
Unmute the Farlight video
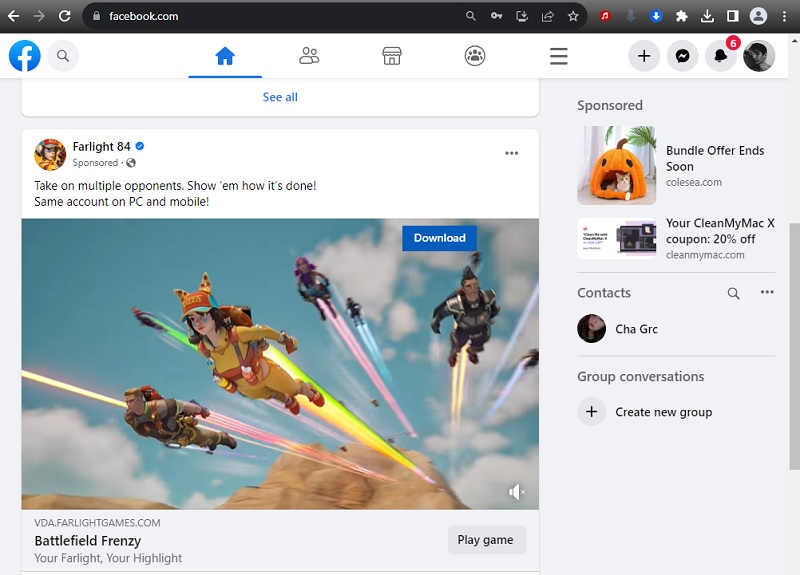pos(516,492)
